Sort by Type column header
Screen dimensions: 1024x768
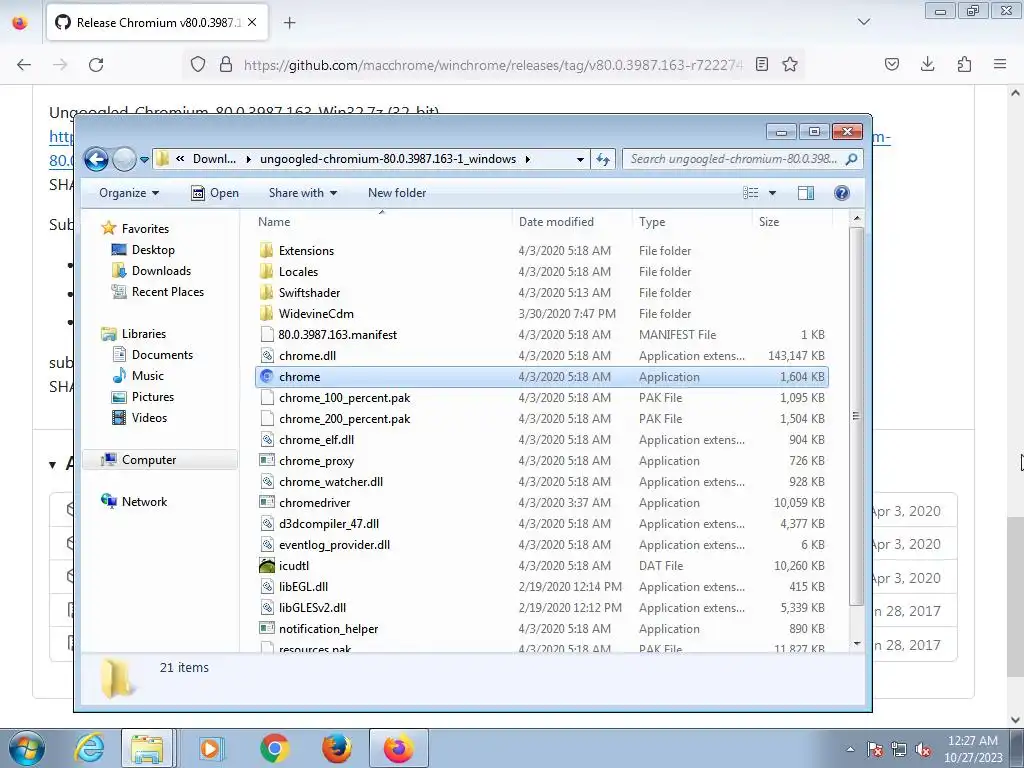pyautogui.click(x=692, y=222)
